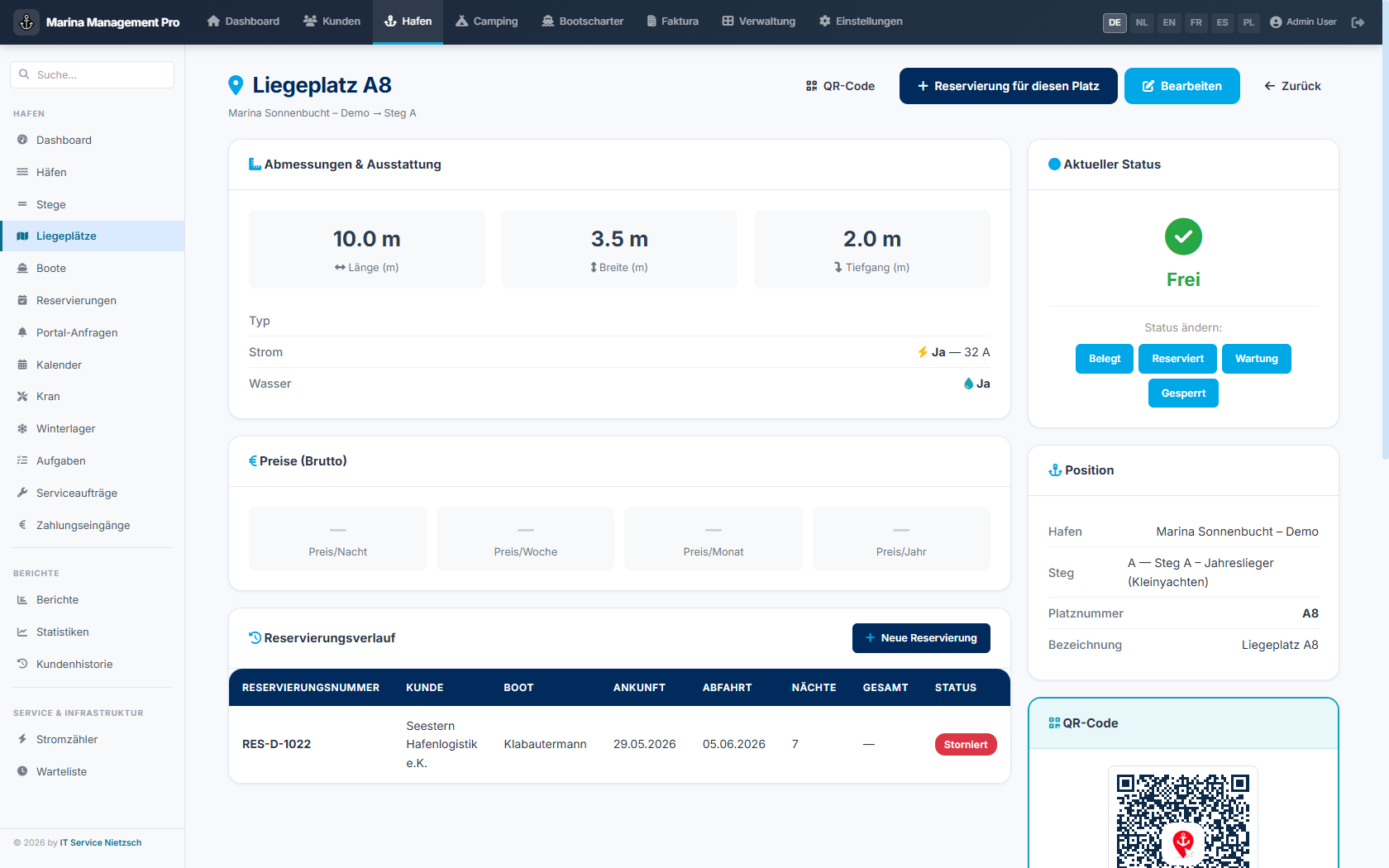Click the Dashboard gauge icon in sidebar
1389x868 pixels.
tap(22, 140)
